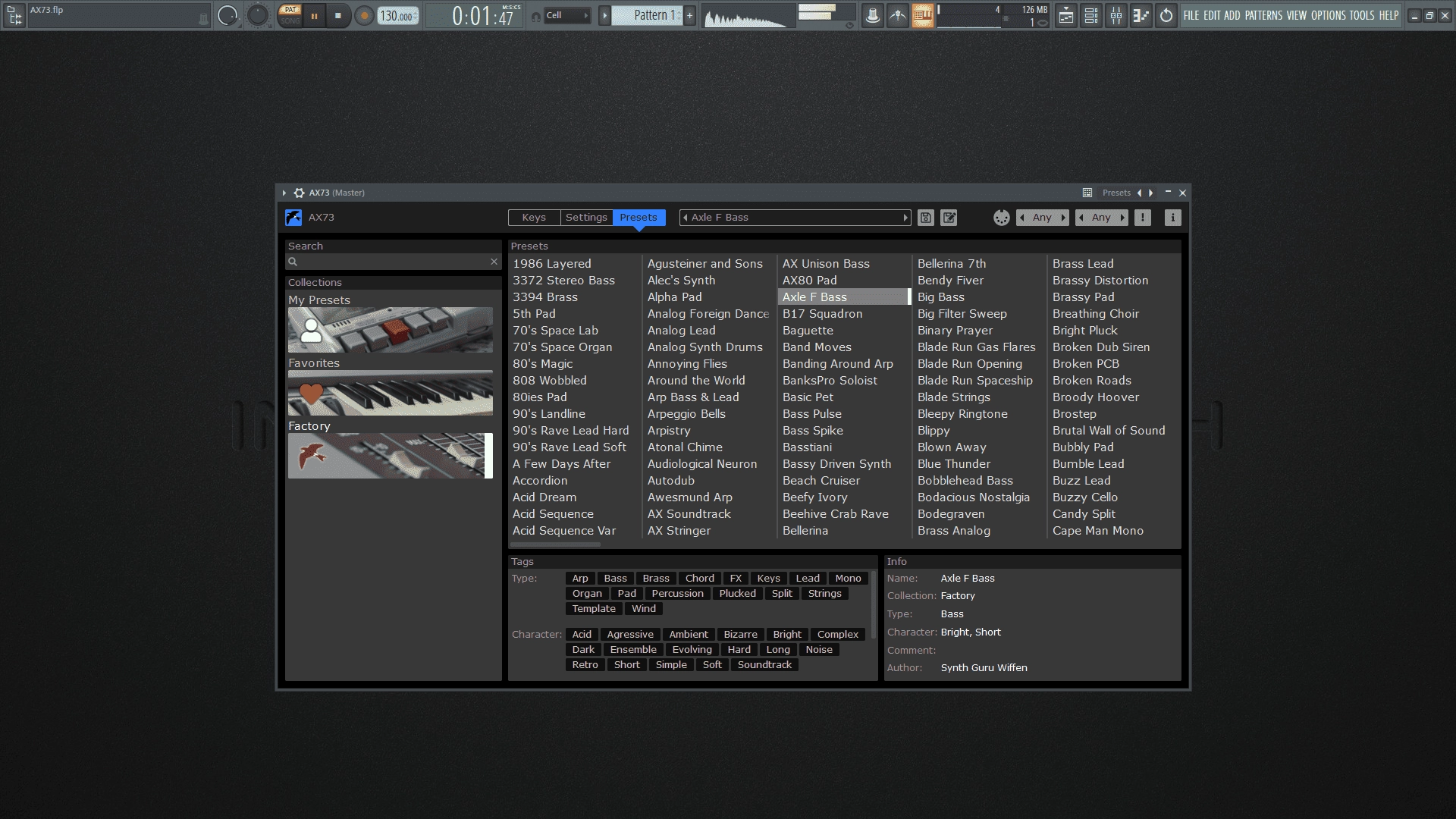Open the My Presets collection thumbnail
Screen dimensions: 1456x819
coord(390,330)
